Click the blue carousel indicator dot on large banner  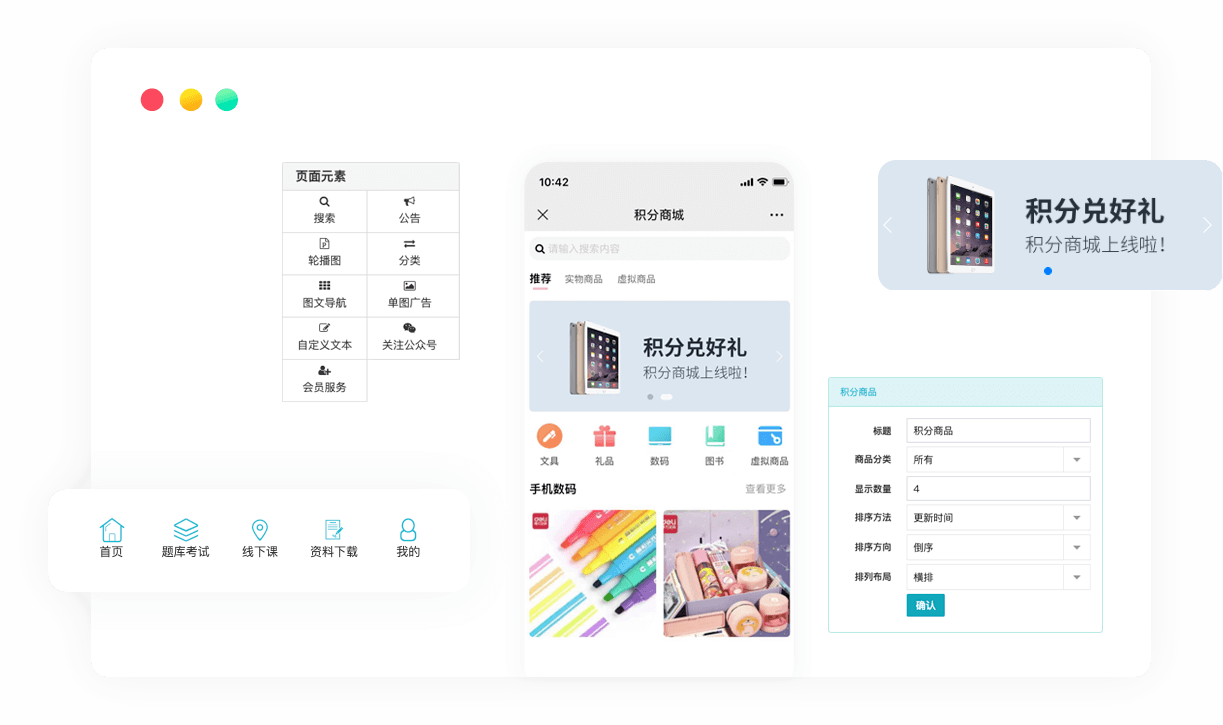click(1048, 271)
